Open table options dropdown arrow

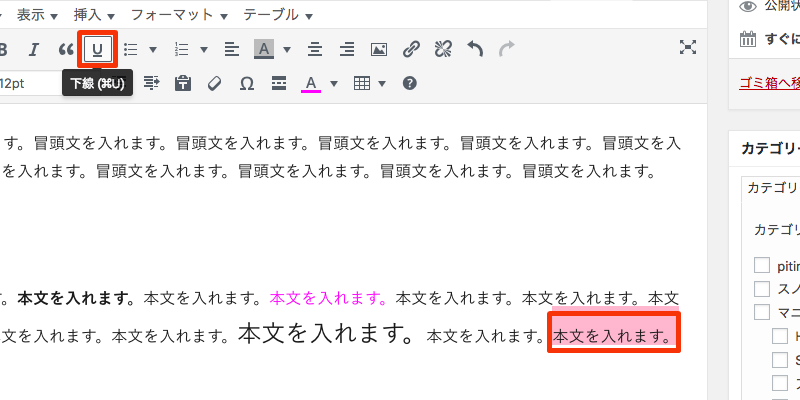pos(382,83)
